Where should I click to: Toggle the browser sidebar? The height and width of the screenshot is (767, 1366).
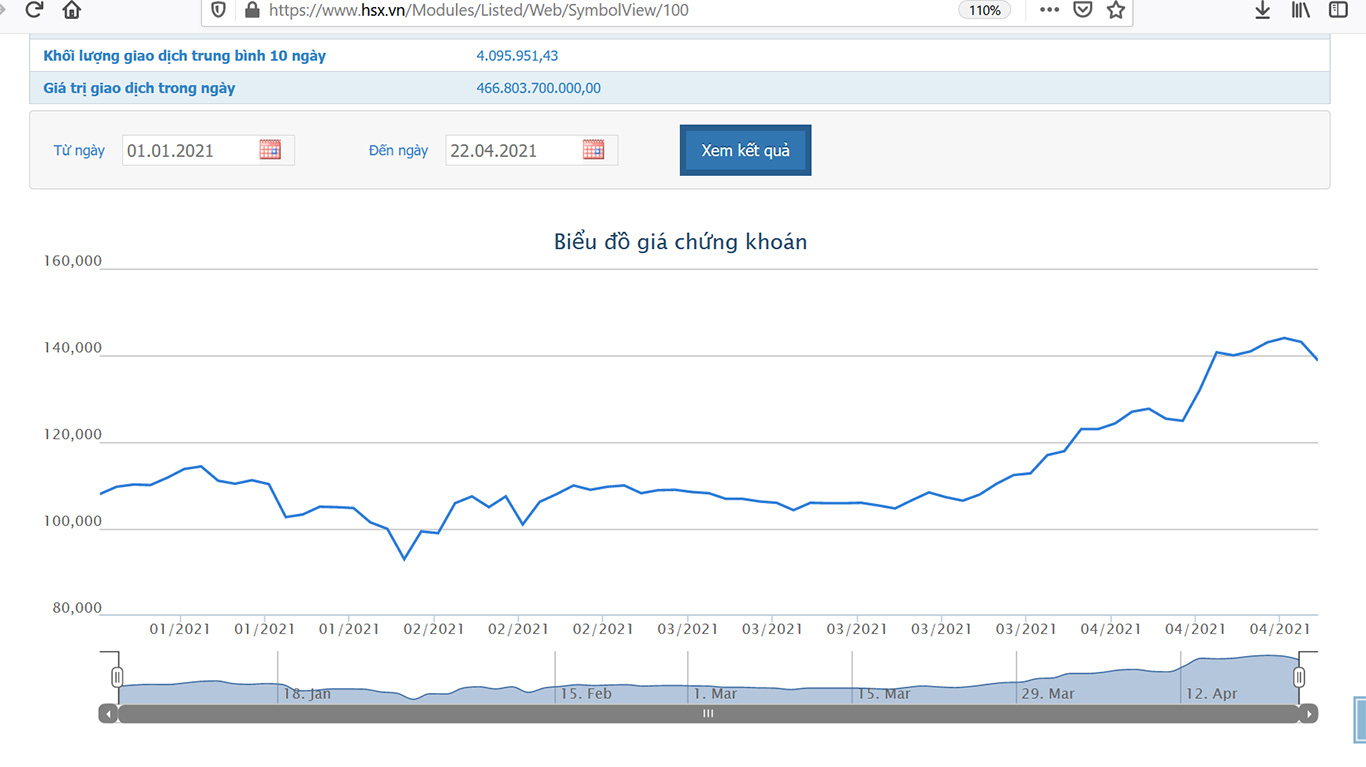click(1338, 10)
